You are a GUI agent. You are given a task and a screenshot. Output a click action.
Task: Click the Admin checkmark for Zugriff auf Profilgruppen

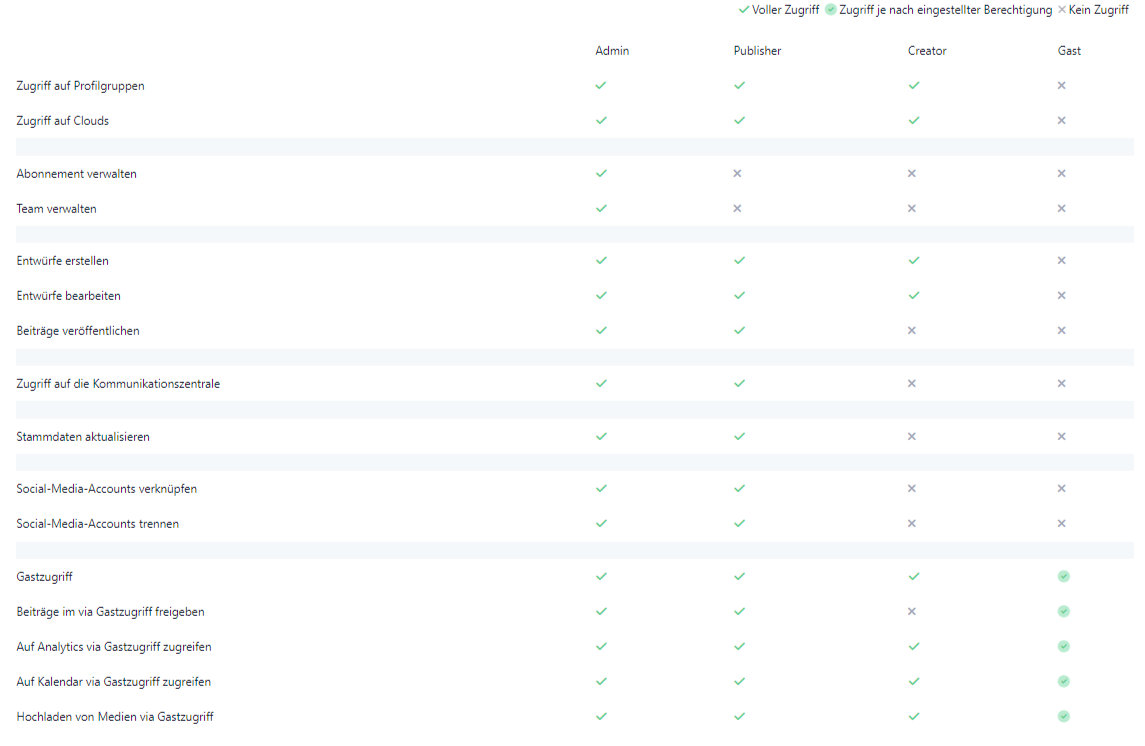(601, 85)
